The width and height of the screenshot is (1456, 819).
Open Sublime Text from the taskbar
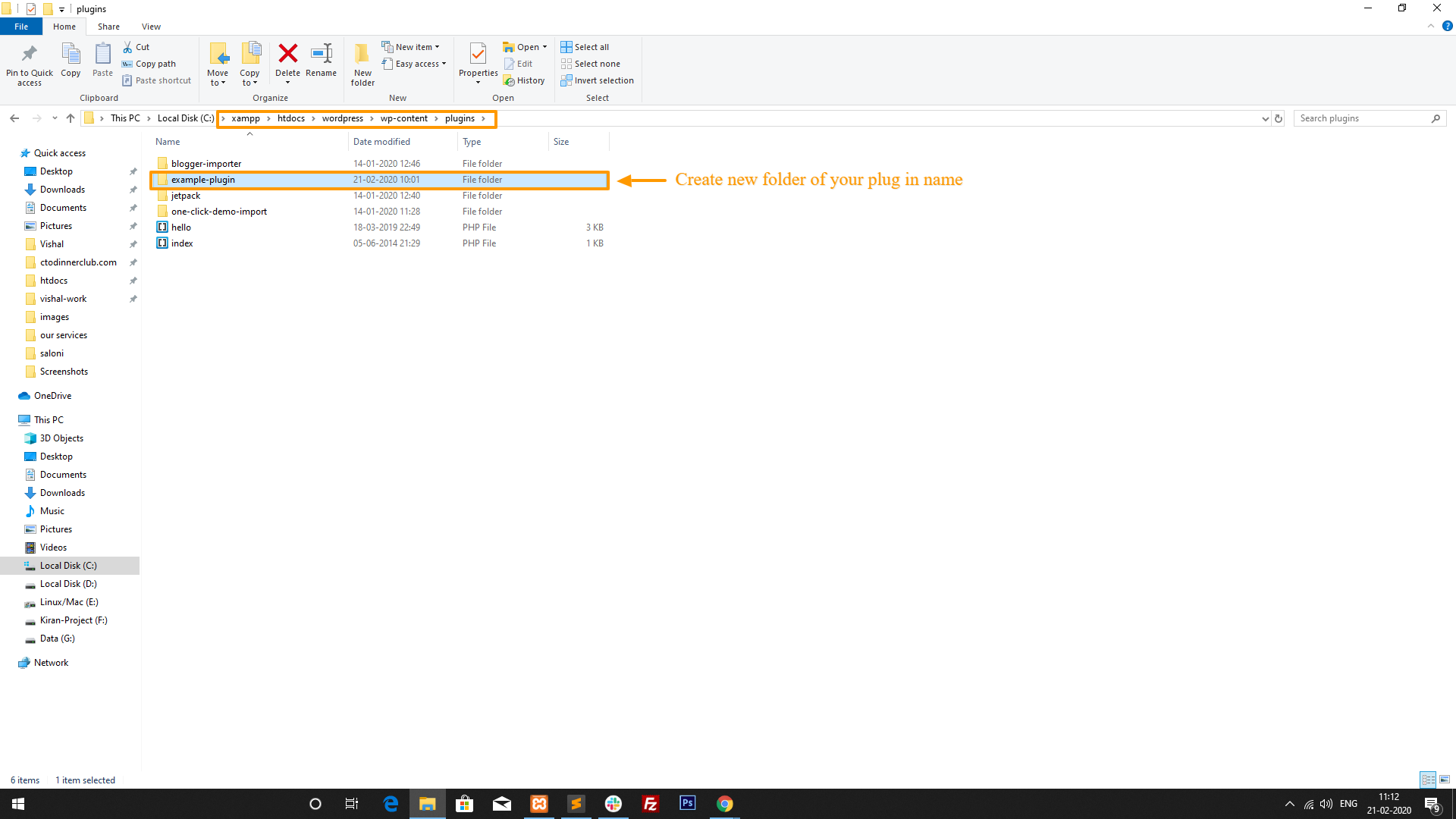coord(576,804)
